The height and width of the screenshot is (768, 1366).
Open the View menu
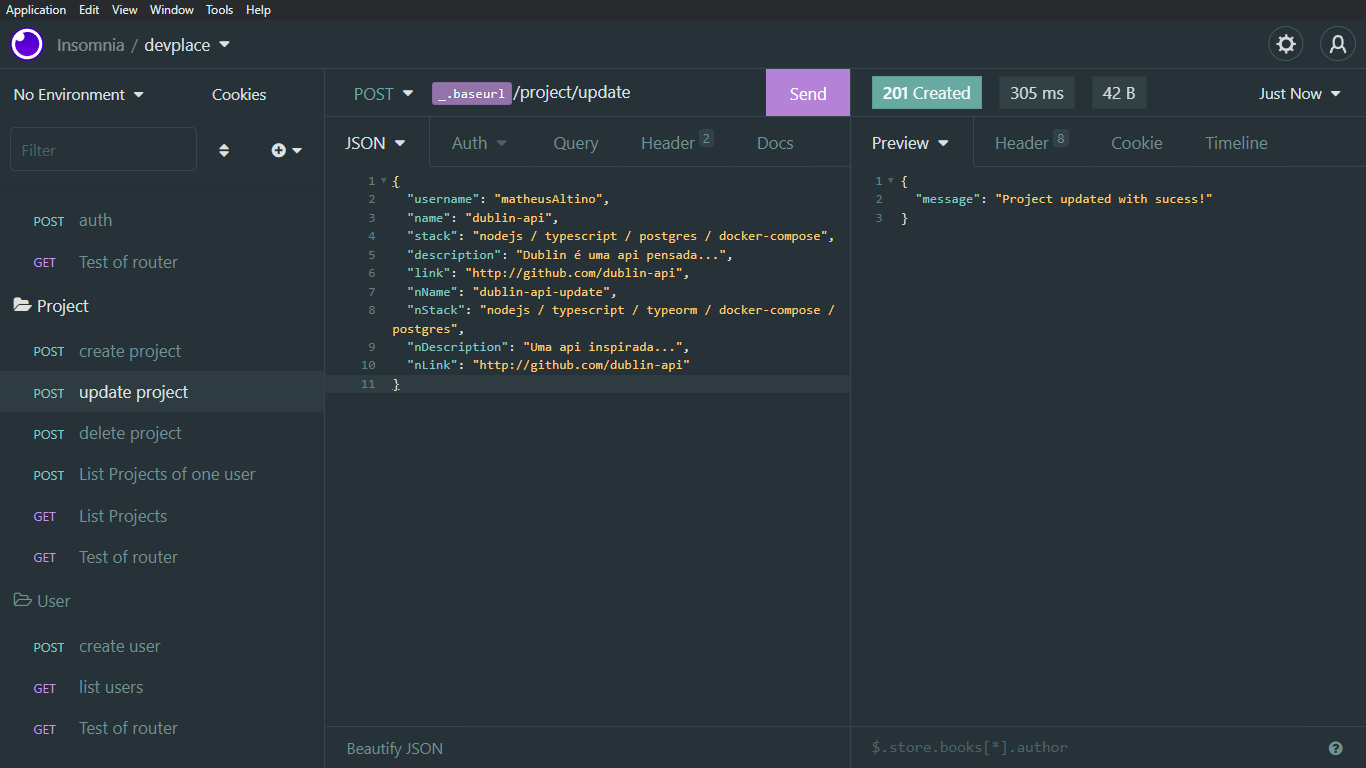(125, 10)
